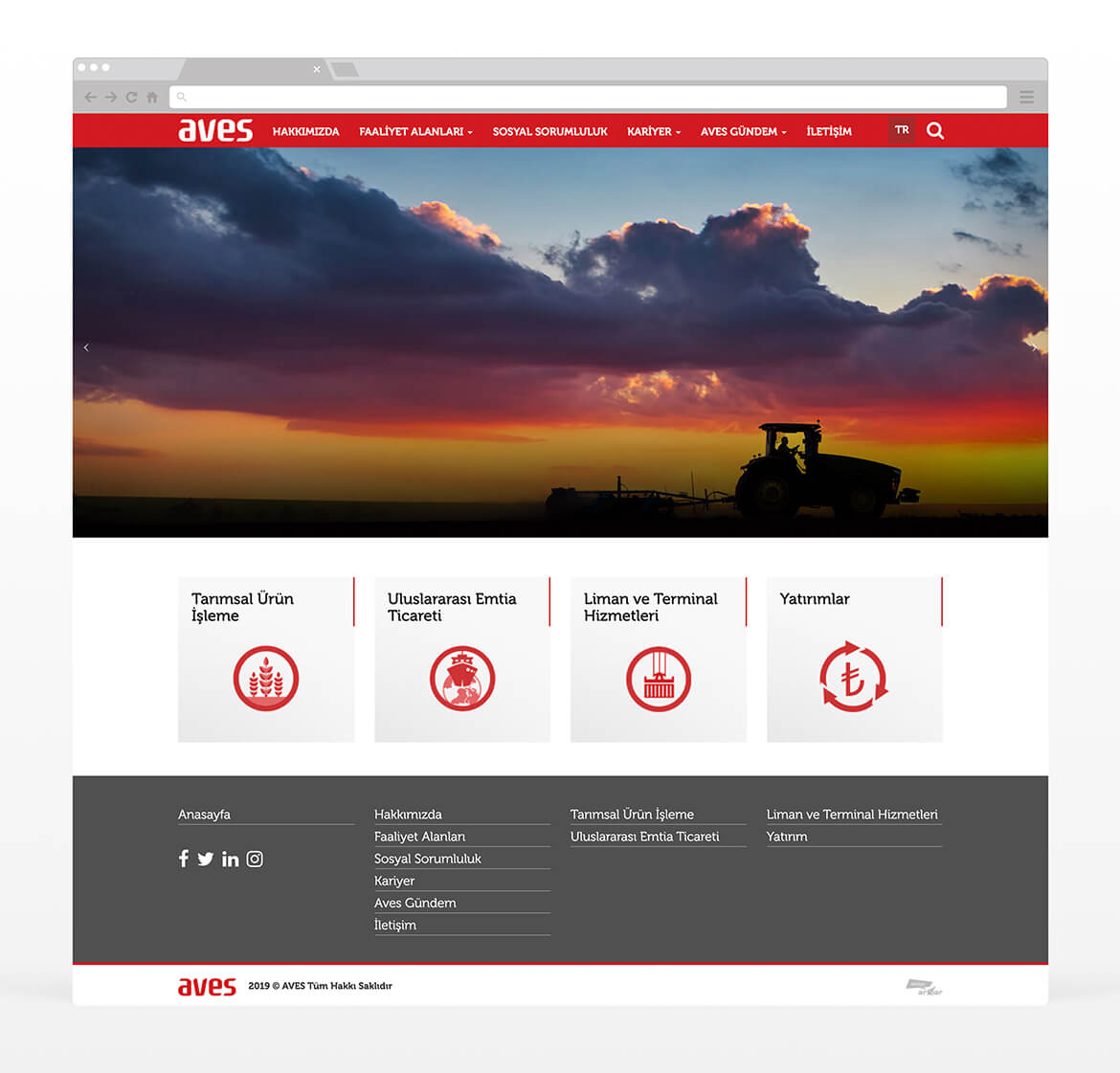
Task: Select the ship globe icon for Emtia Ticareti
Action: (x=462, y=678)
